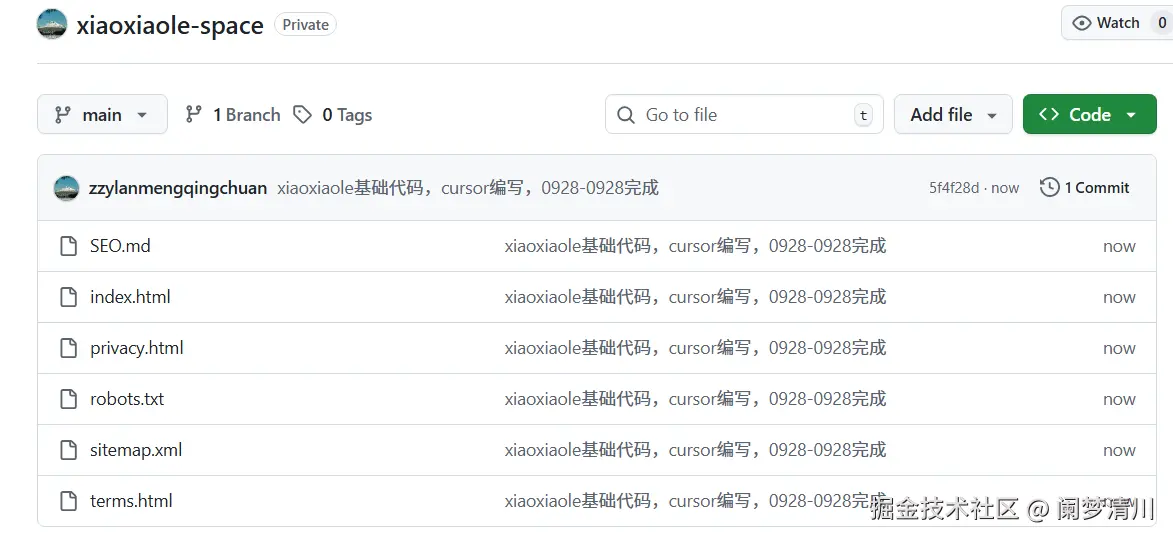
Task: Click the tag icon beside 0 Tags
Action: (302, 115)
